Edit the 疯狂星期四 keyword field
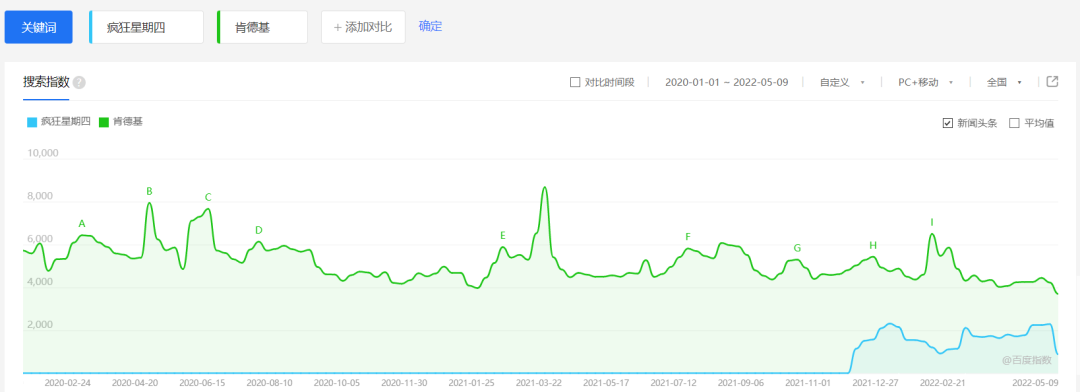 tap(147, 28)
